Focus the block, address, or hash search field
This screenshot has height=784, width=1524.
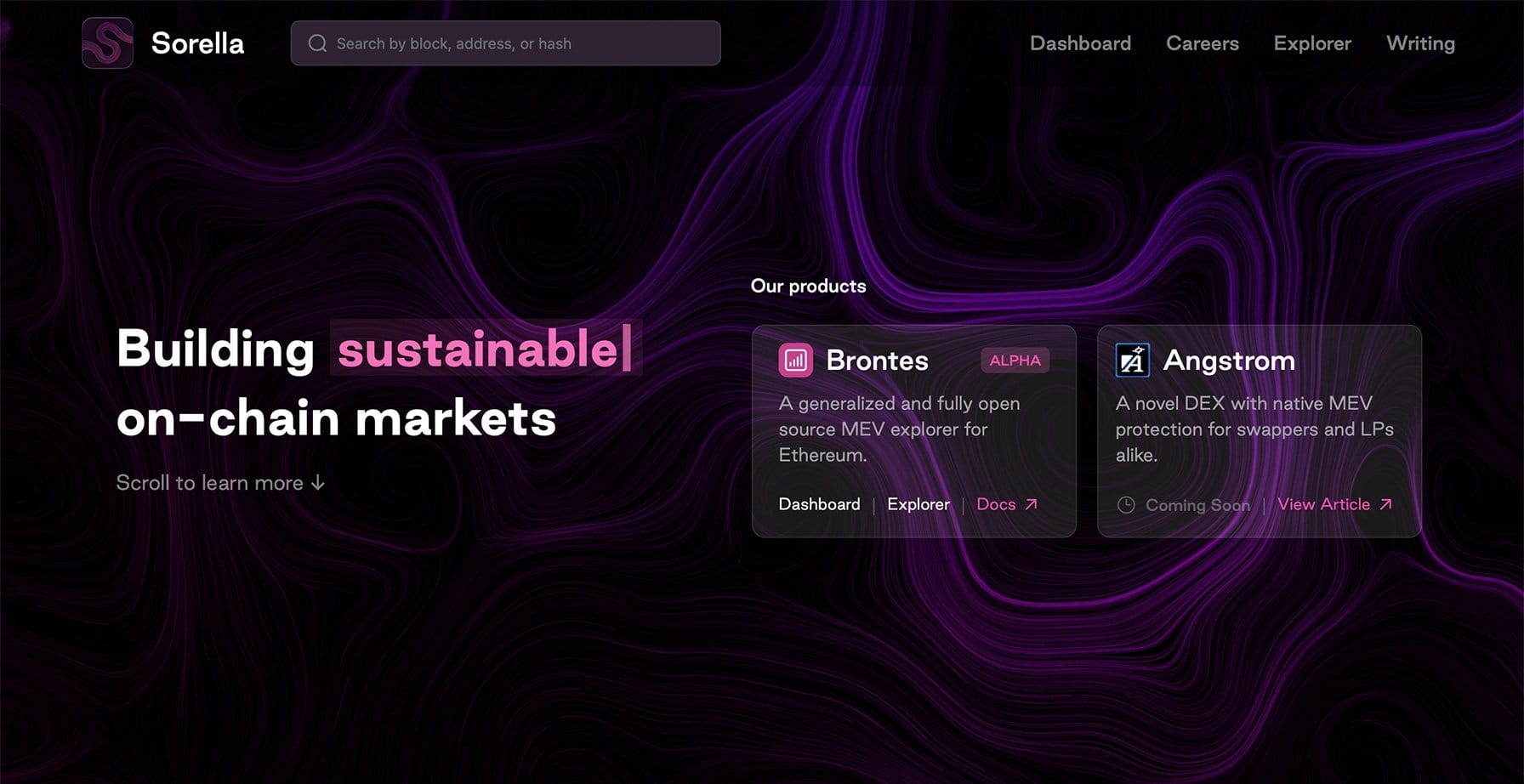coord(505,43)
